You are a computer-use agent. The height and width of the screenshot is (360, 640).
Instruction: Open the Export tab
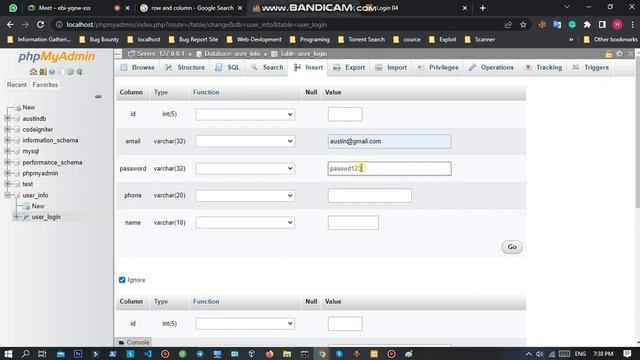point(349,67)
